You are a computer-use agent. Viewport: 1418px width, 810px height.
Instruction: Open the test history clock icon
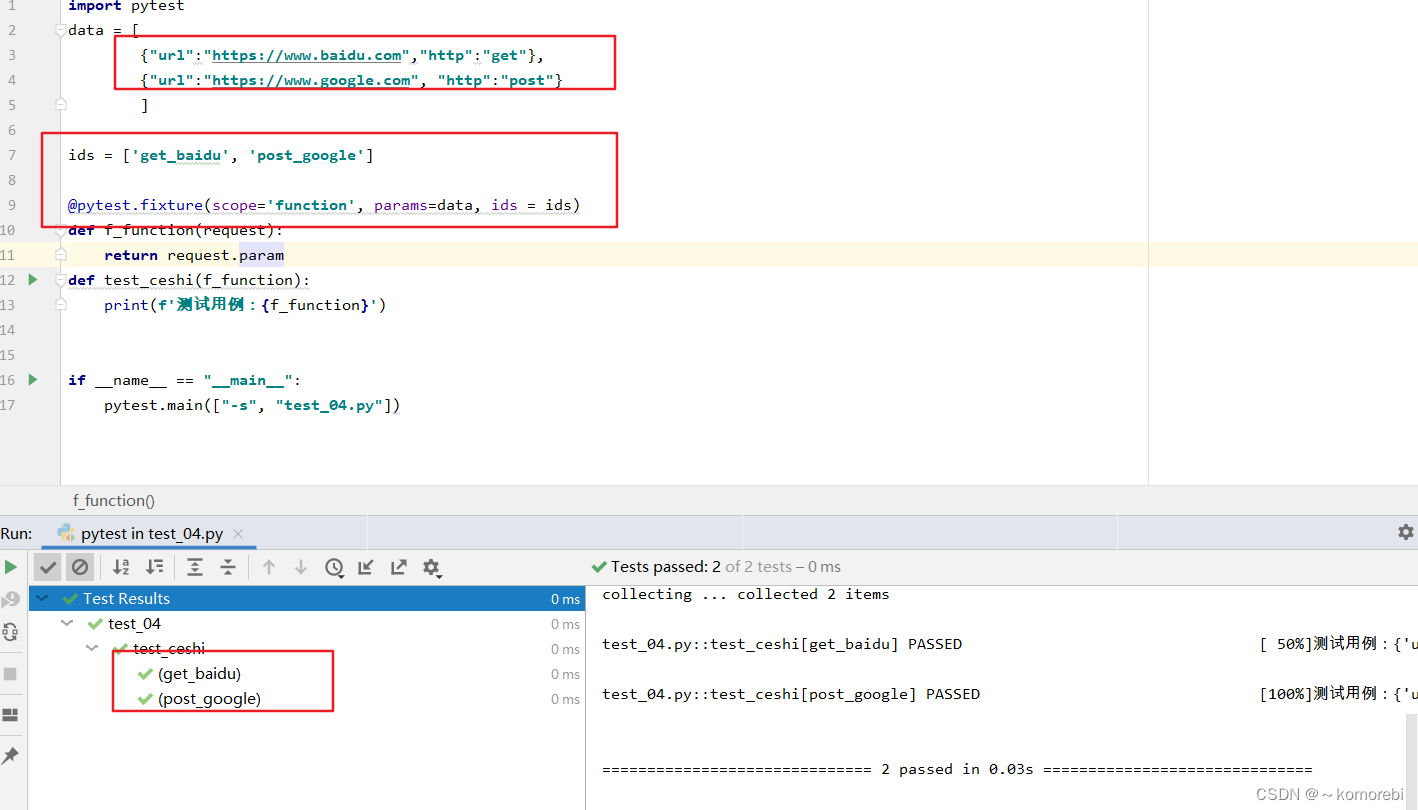point(334,567)
